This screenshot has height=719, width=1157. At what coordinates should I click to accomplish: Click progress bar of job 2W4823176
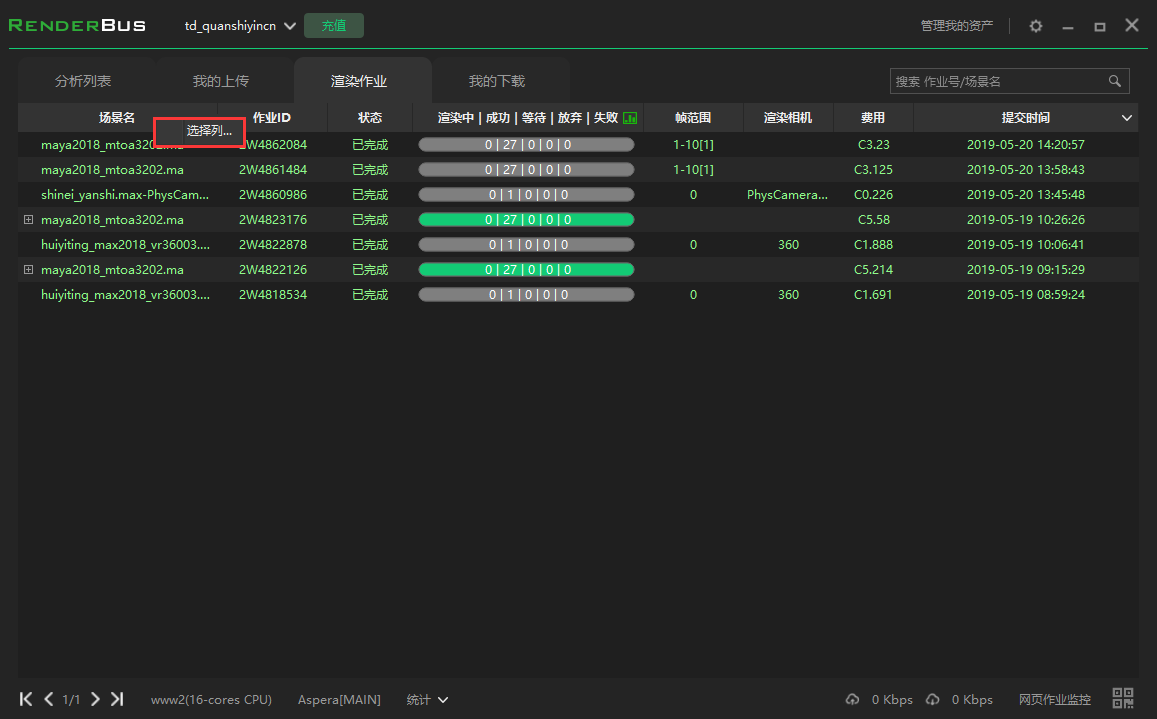526,219
